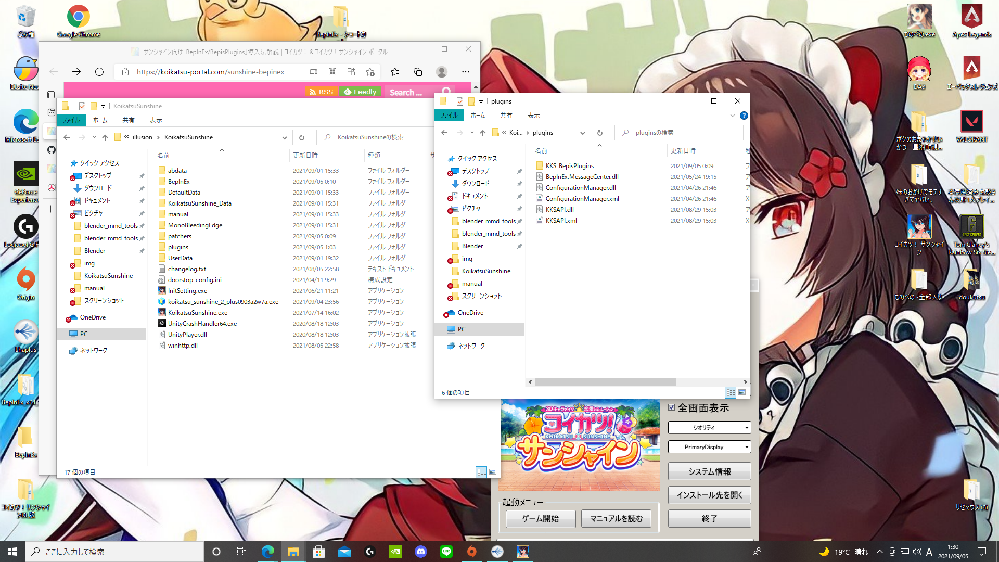Tick the 全画面表示 fullscreen checkbox
The width and height of the screenshot is (999, 562).
click(x=672, y=407)
